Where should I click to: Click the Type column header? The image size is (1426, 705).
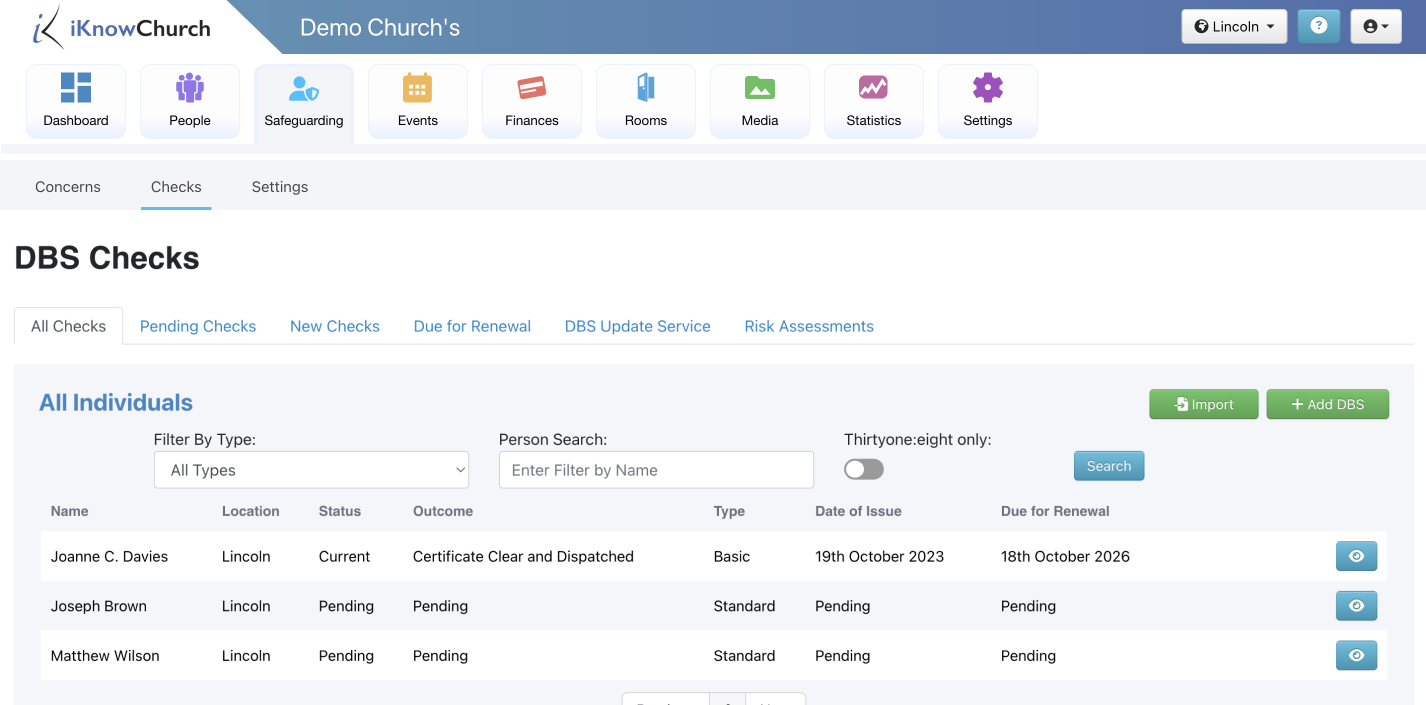coord(729,511)
